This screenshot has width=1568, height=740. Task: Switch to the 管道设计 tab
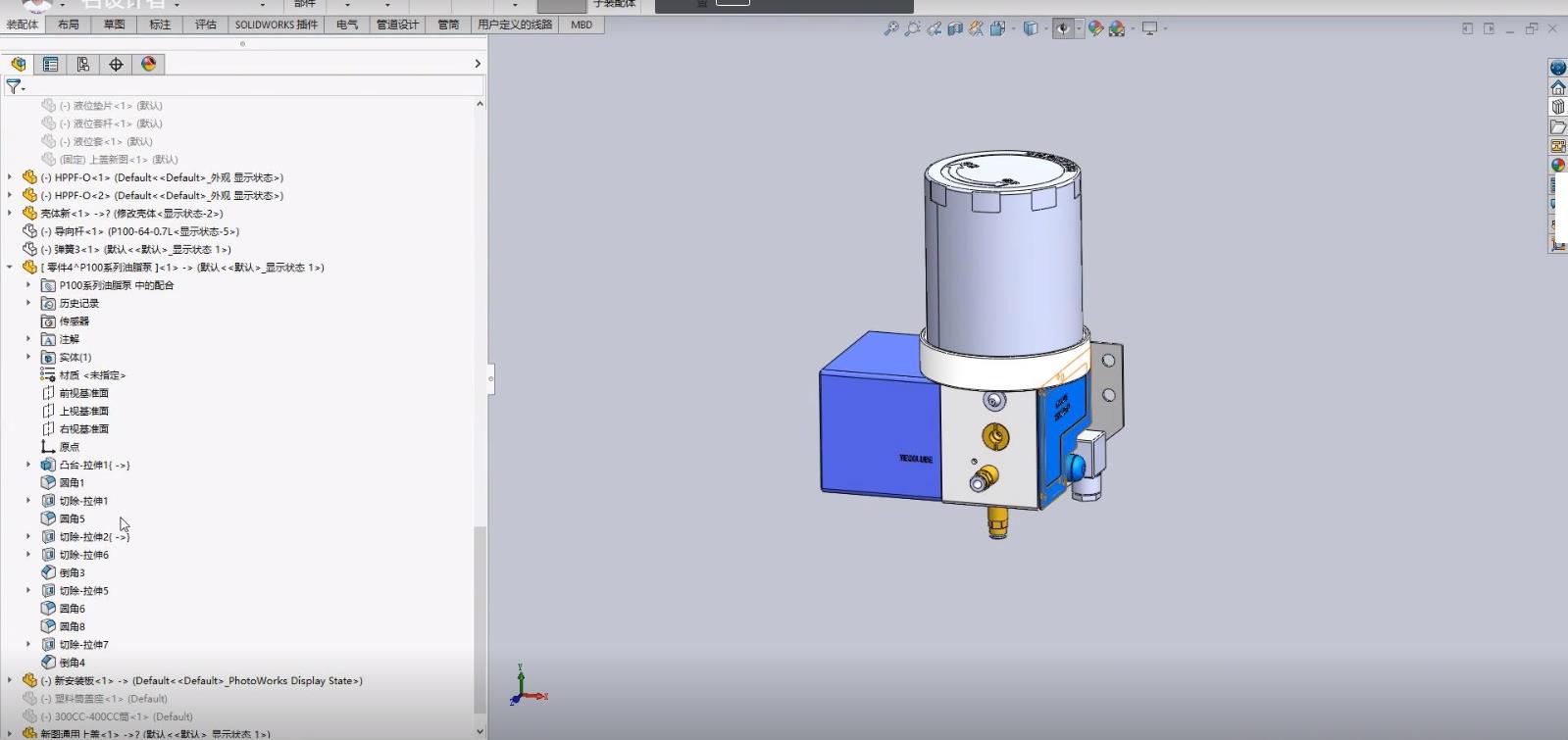point(397,25)
